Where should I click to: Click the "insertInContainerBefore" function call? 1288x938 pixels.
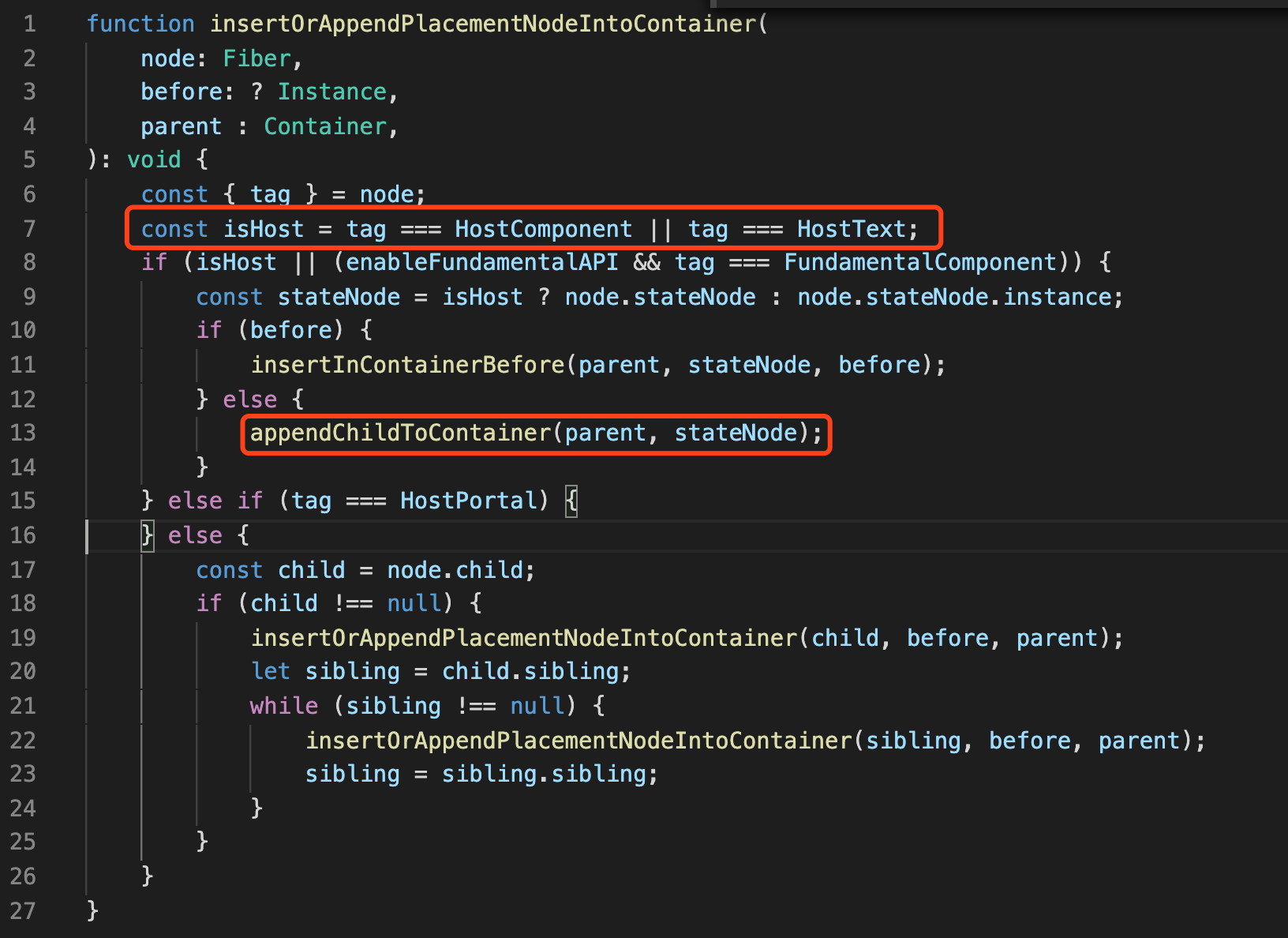click(x=408, y=365)
